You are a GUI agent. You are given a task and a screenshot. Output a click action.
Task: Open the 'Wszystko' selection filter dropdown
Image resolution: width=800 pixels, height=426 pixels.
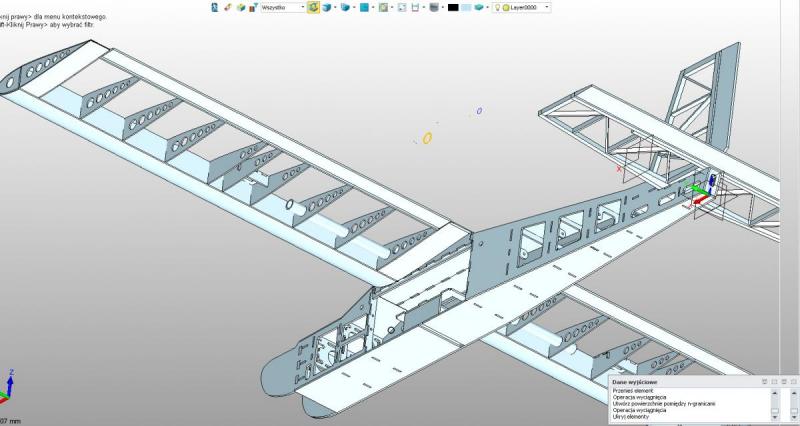pyautogui.click(x=282, y=7)
